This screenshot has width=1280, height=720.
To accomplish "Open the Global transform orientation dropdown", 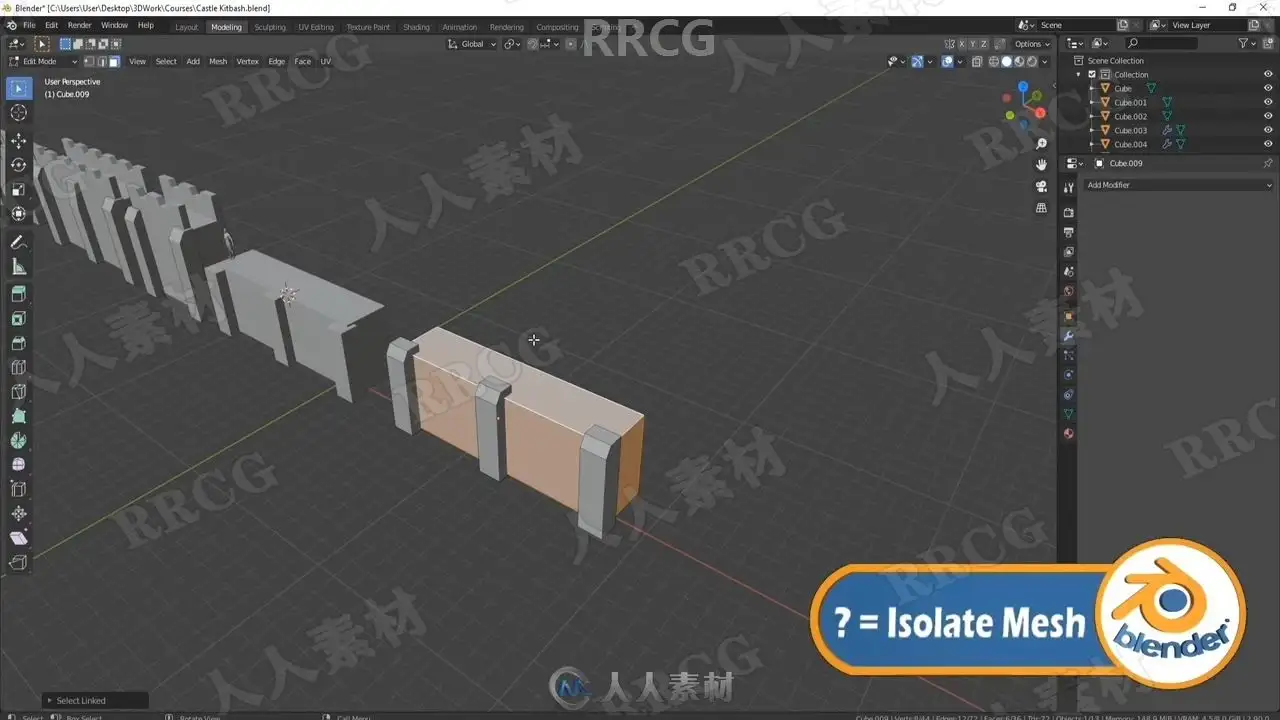I will tap(472, 44).
